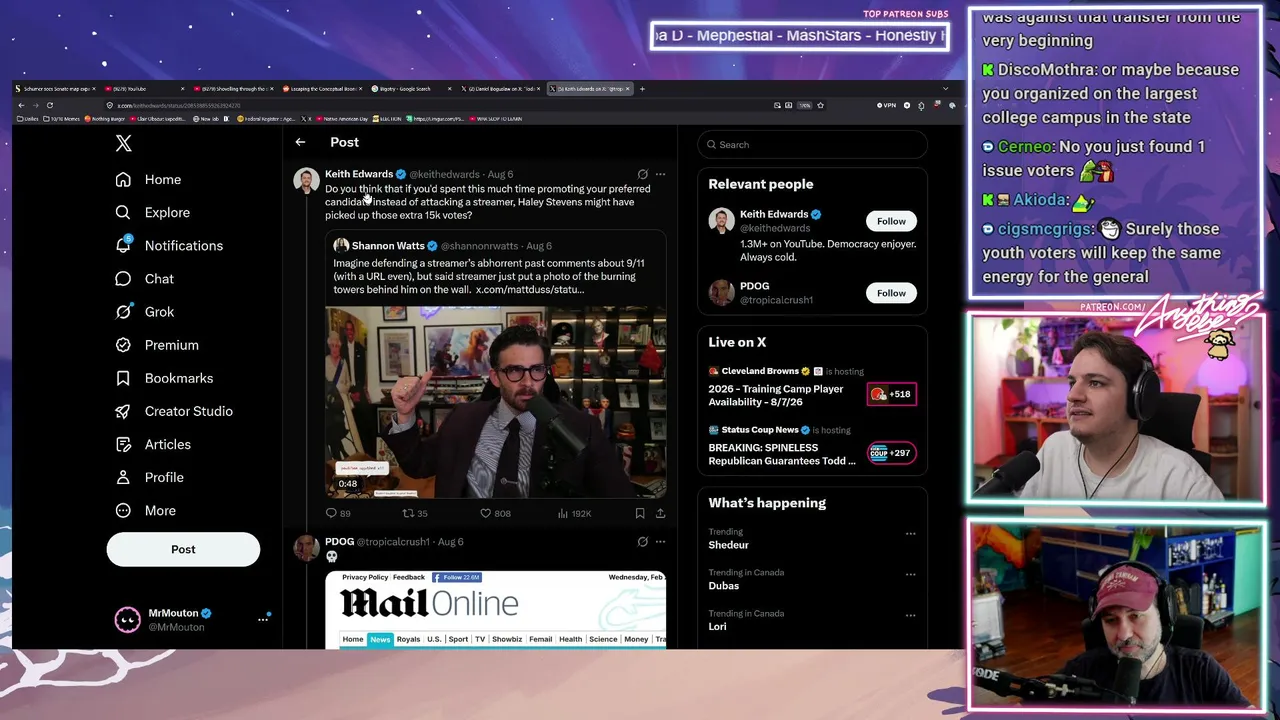This screenshot has width=1280, height=720.
Task: Follow PDOG in Relevant people
Action: point(891,293)
